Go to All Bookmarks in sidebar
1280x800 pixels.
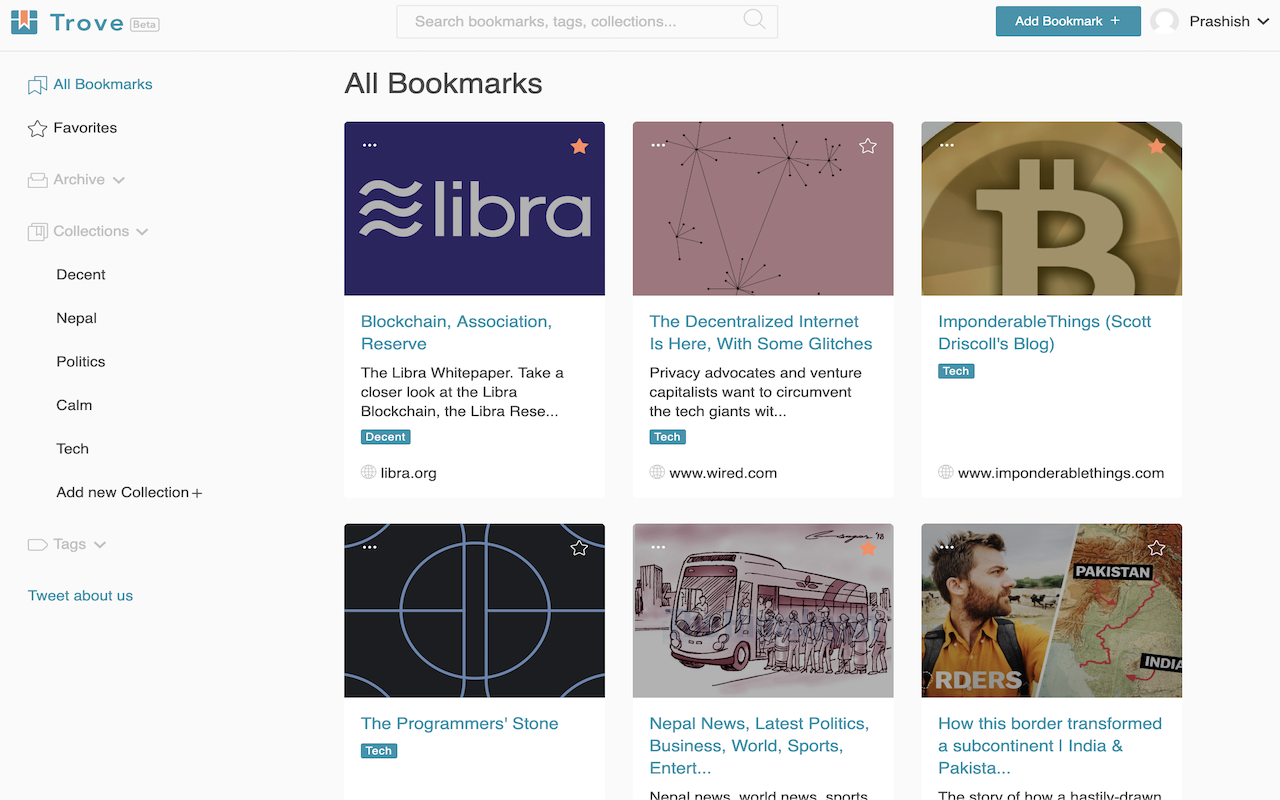point(103,84)
